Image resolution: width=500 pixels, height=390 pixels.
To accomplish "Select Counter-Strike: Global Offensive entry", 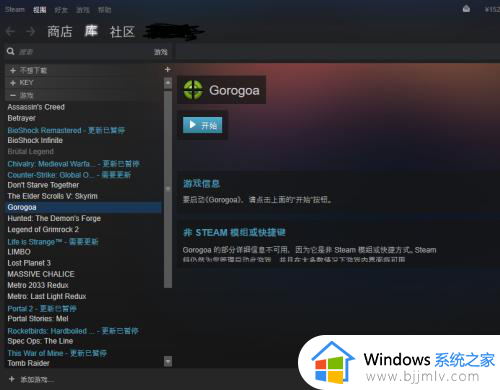I will pos(69,175).
